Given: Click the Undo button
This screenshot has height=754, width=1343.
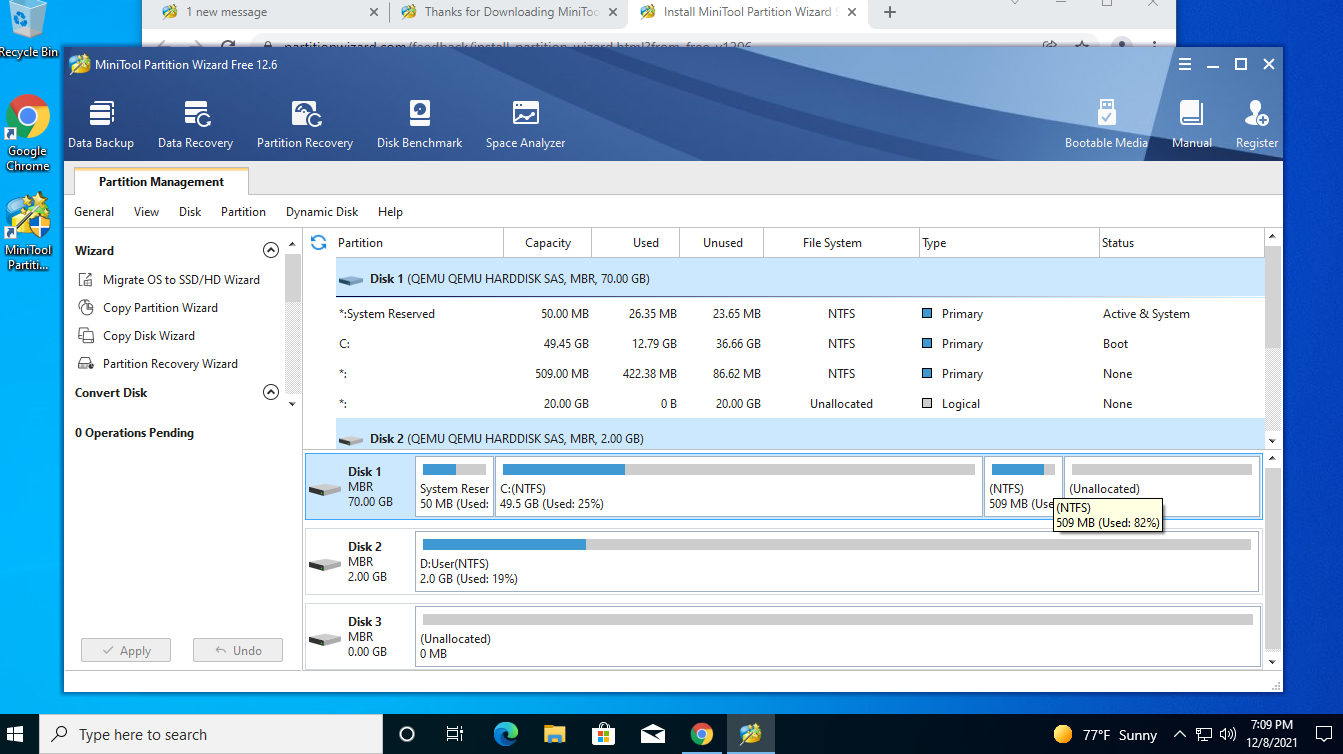Looking at the screenshot, I should tap(238, 650).
